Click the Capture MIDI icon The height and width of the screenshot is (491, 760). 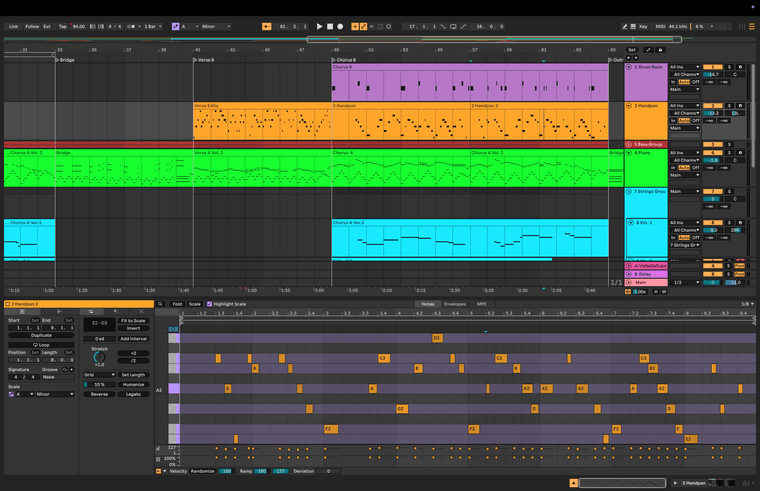tap(380, 27)
